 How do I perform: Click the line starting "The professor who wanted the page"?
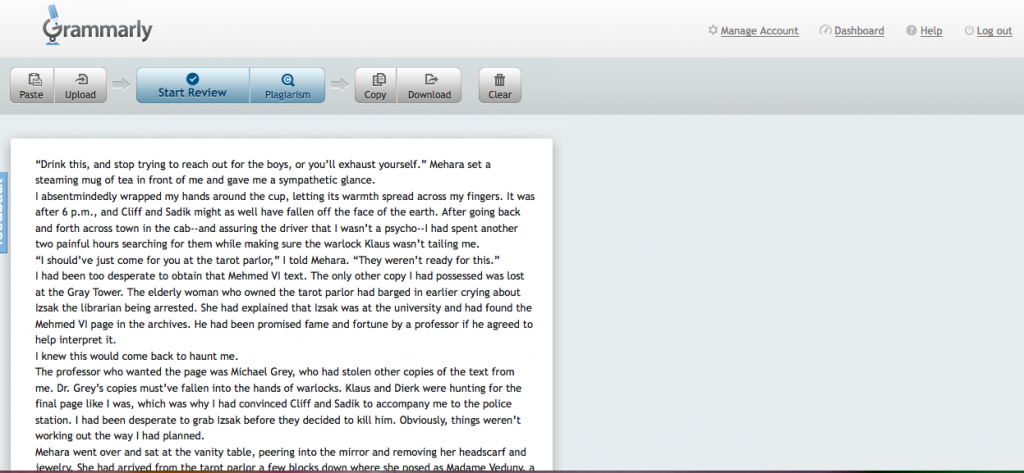(x=275, y=372)
